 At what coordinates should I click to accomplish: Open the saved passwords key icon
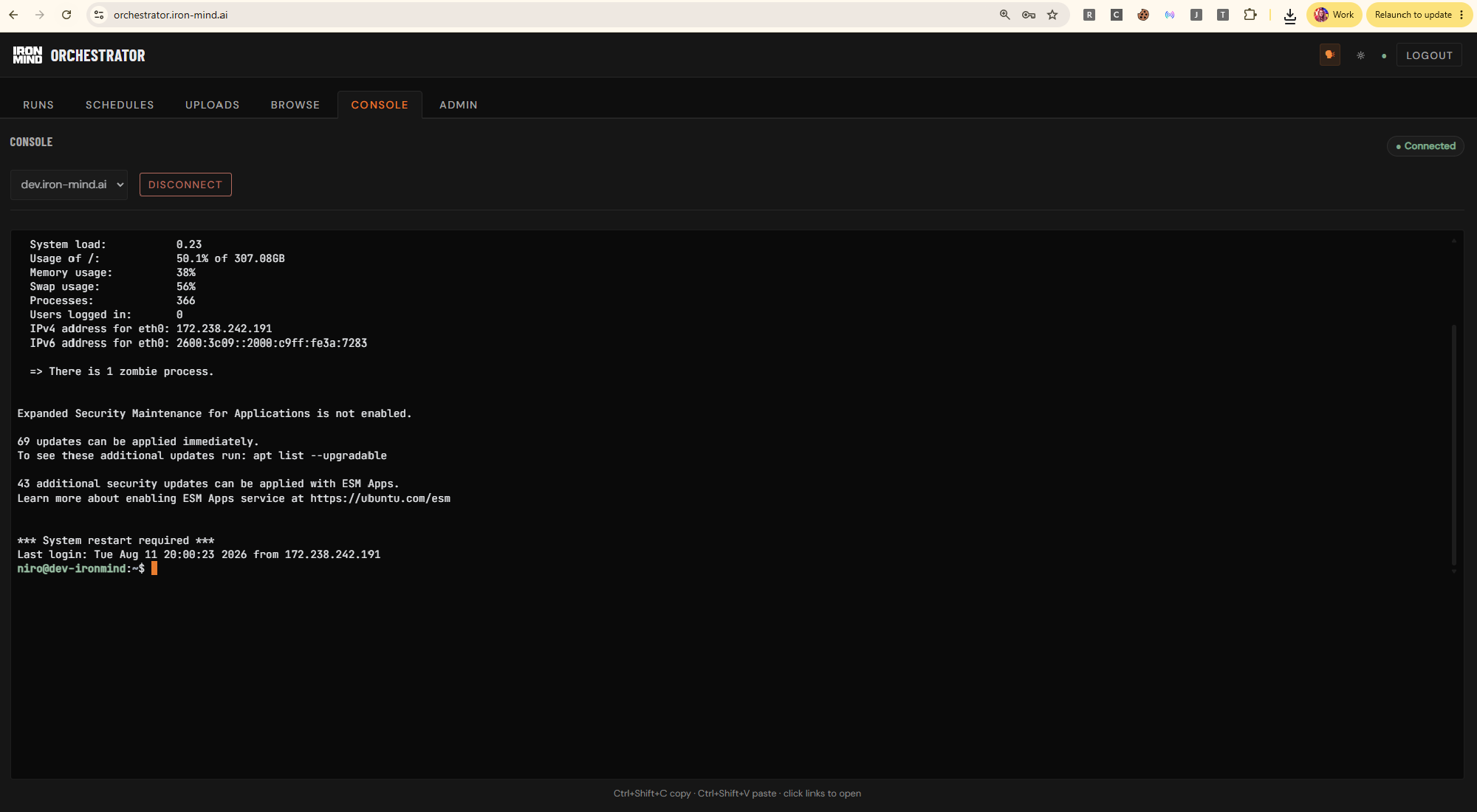click(1029, 15)
